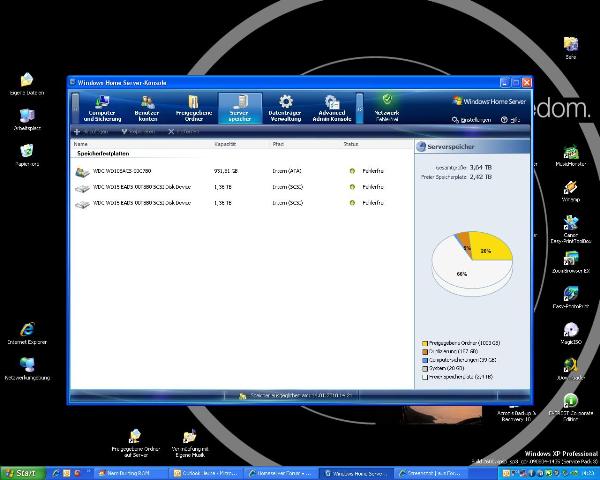Open the Datenträger Verwaltung tab
Viewport: 600px width, 480px height.
point(285,108)
